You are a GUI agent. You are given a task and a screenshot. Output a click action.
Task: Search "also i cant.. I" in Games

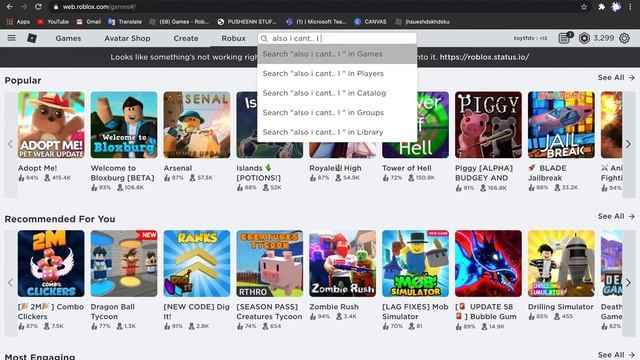pos(337,54)
